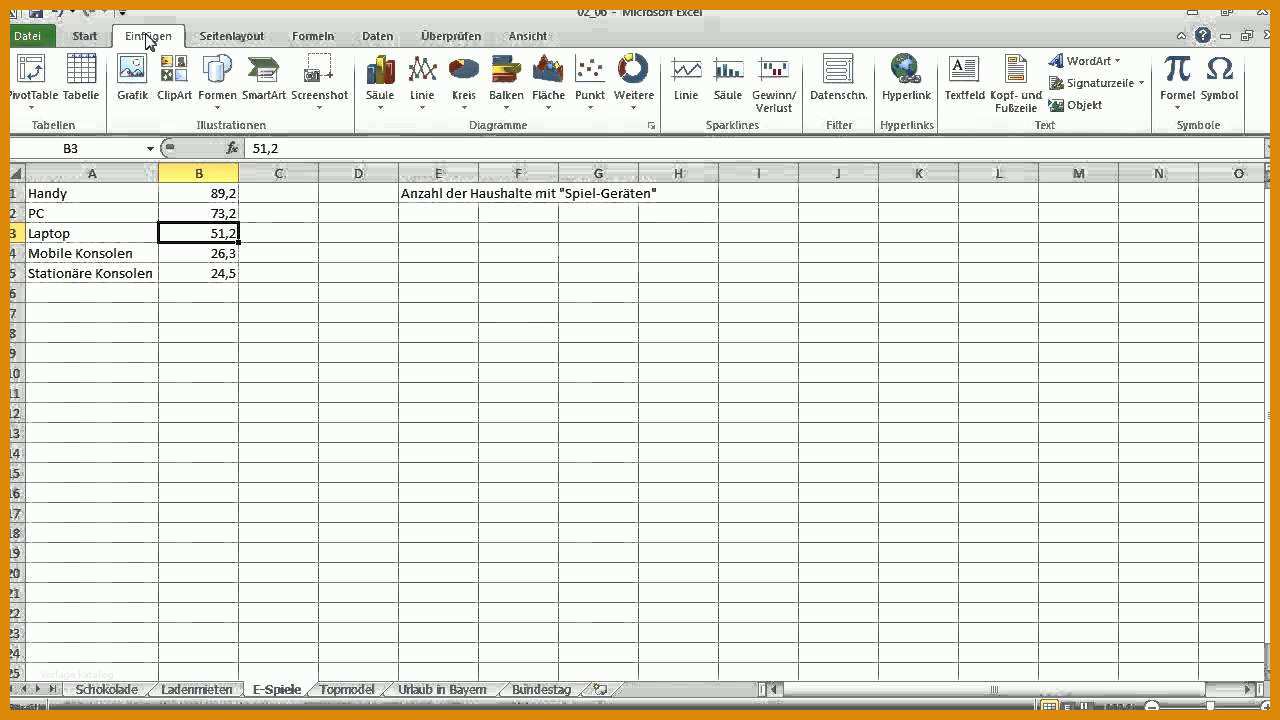Insert a Textfeld text box
The image size is (1280, 720).
(x=964, y=78)
